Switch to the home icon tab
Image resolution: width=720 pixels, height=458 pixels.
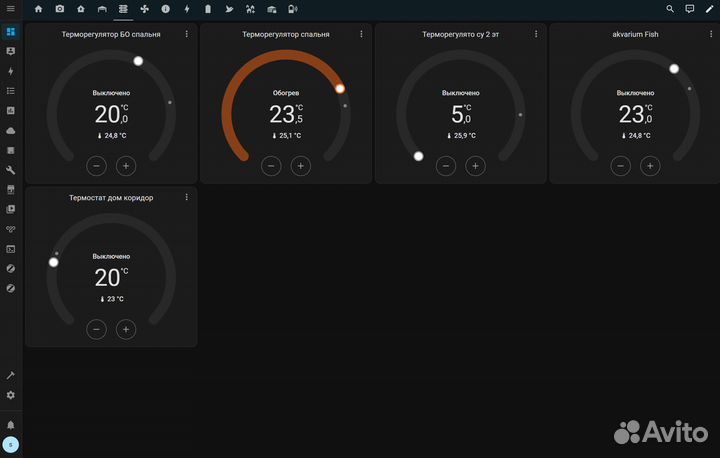[39, 9]
